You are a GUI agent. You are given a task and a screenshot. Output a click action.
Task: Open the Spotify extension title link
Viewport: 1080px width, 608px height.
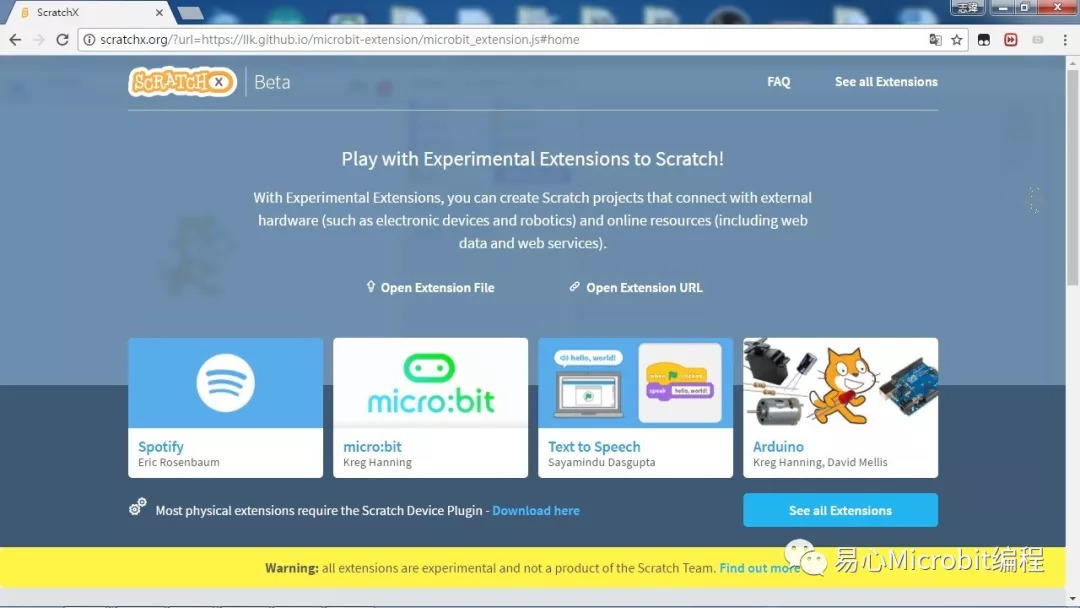[x=160, y=447]
